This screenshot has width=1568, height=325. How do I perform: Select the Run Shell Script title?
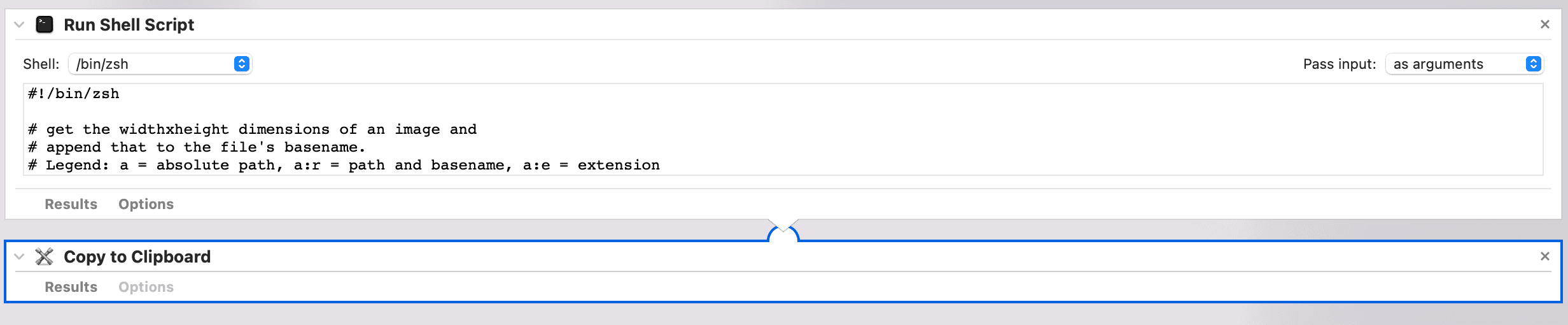tap(129, 25)
